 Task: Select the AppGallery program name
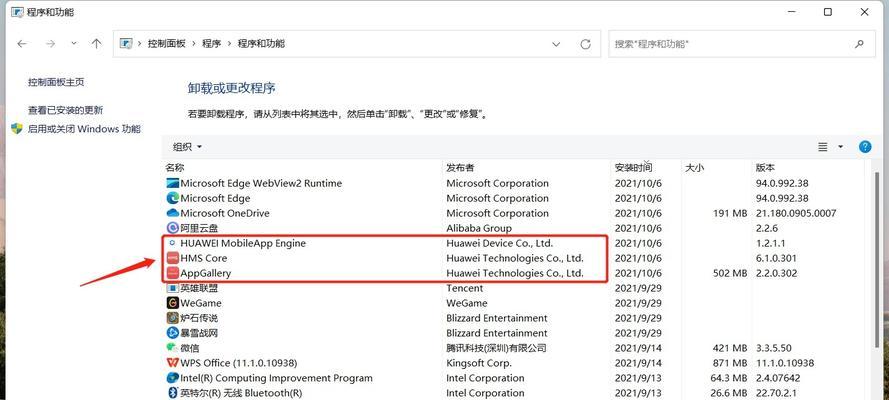tap(206, 273)
